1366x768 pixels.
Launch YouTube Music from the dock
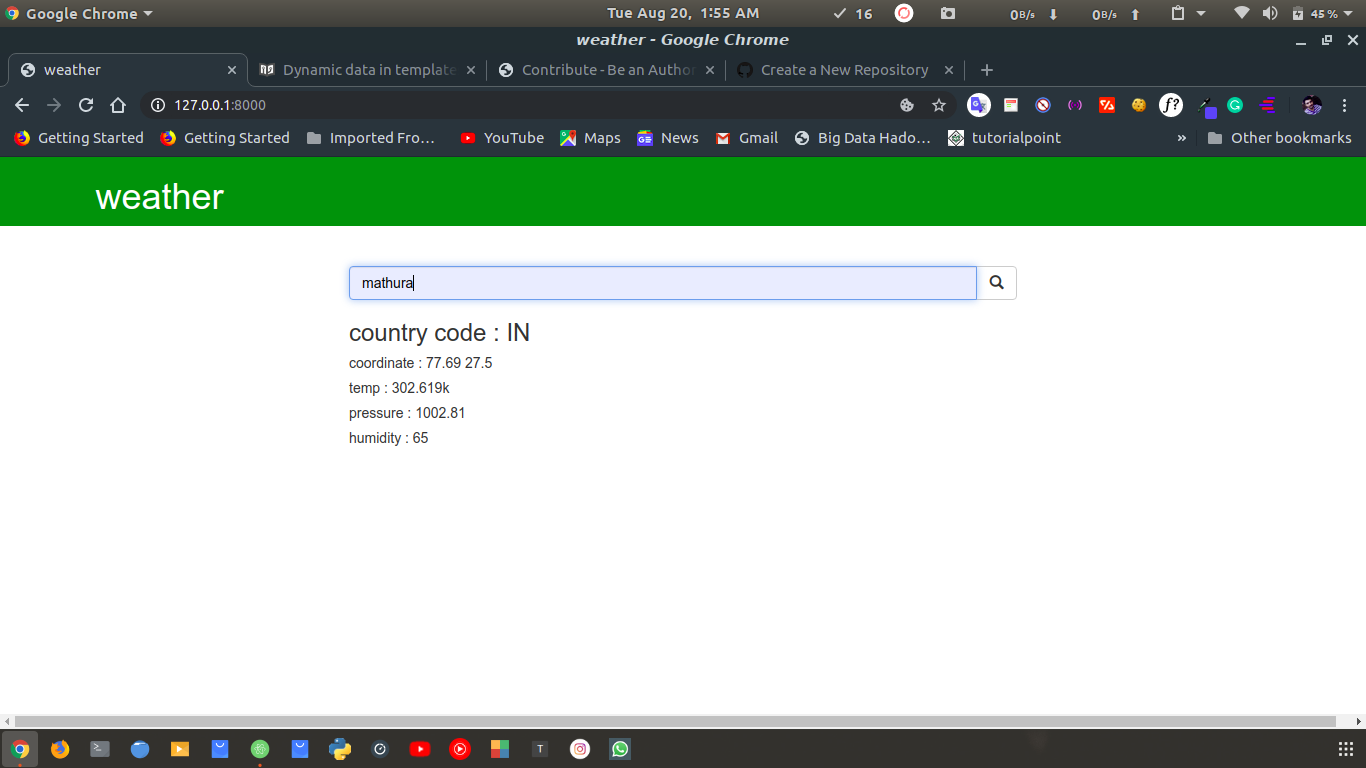[460, 748]
